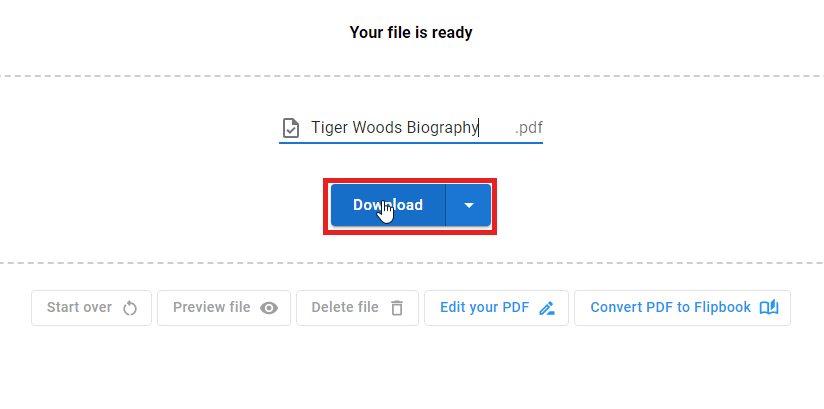Click the Your file is ready heading
Image resolution: width=824 pixels, height=409 pixels.
coord(411,33)
